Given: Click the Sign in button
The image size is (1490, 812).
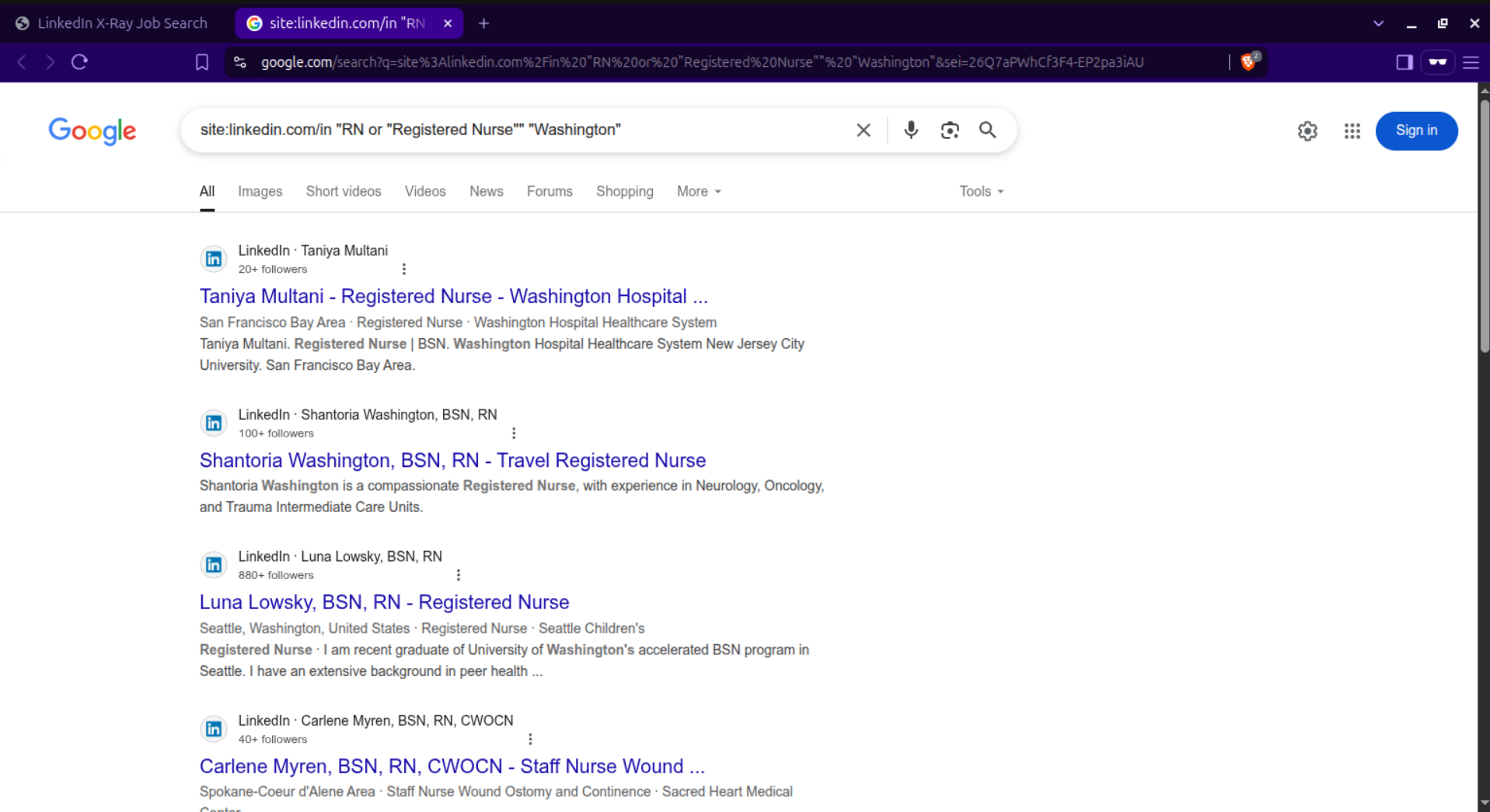Looking at the screenshot, I should 1415,131.
